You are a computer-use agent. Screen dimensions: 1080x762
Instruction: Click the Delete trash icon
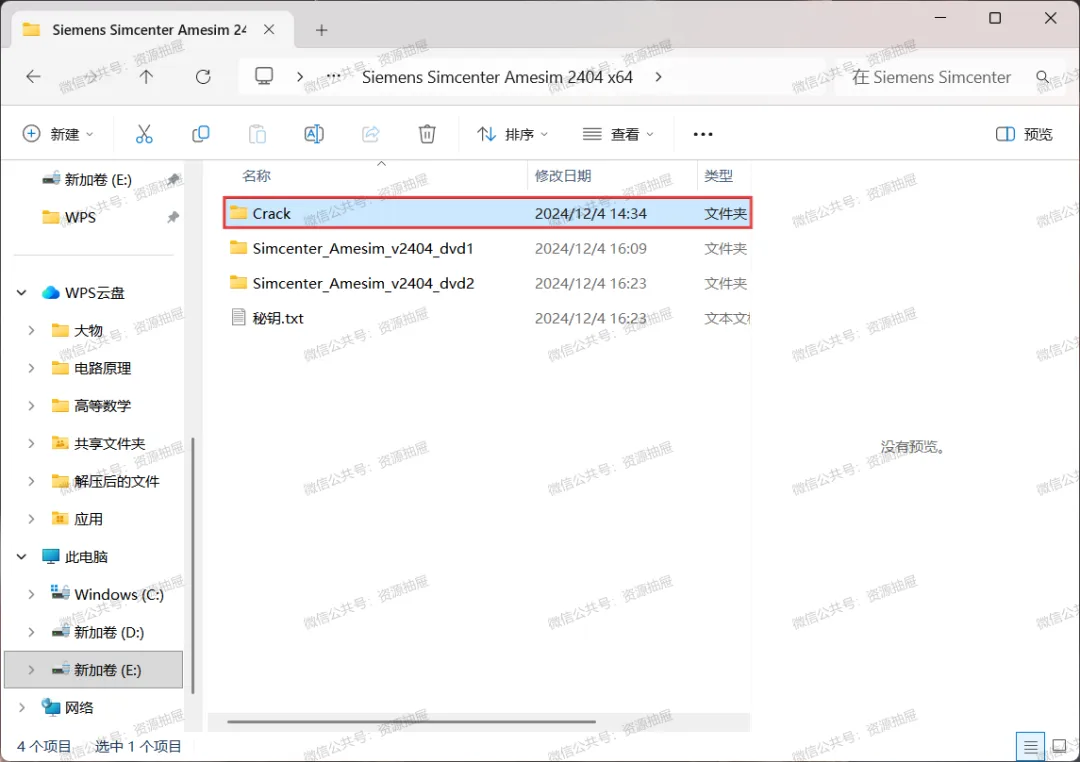coord(427,134)
